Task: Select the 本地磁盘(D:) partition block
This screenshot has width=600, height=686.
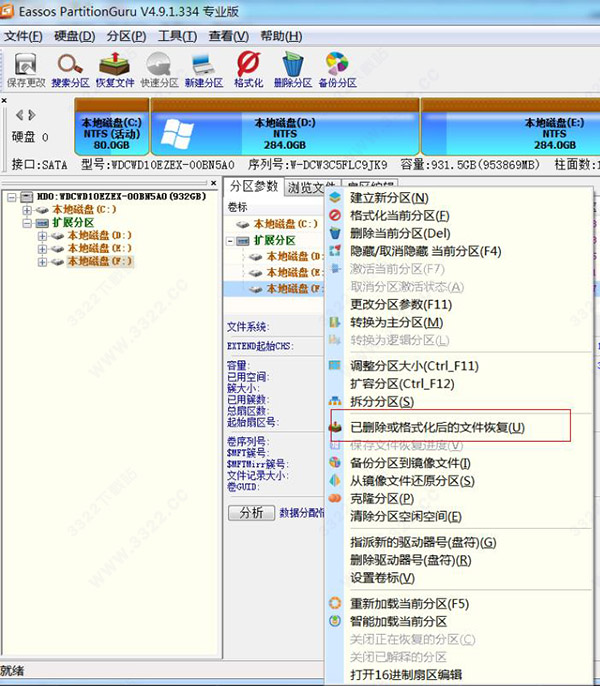Action: [x=285, y=127]
